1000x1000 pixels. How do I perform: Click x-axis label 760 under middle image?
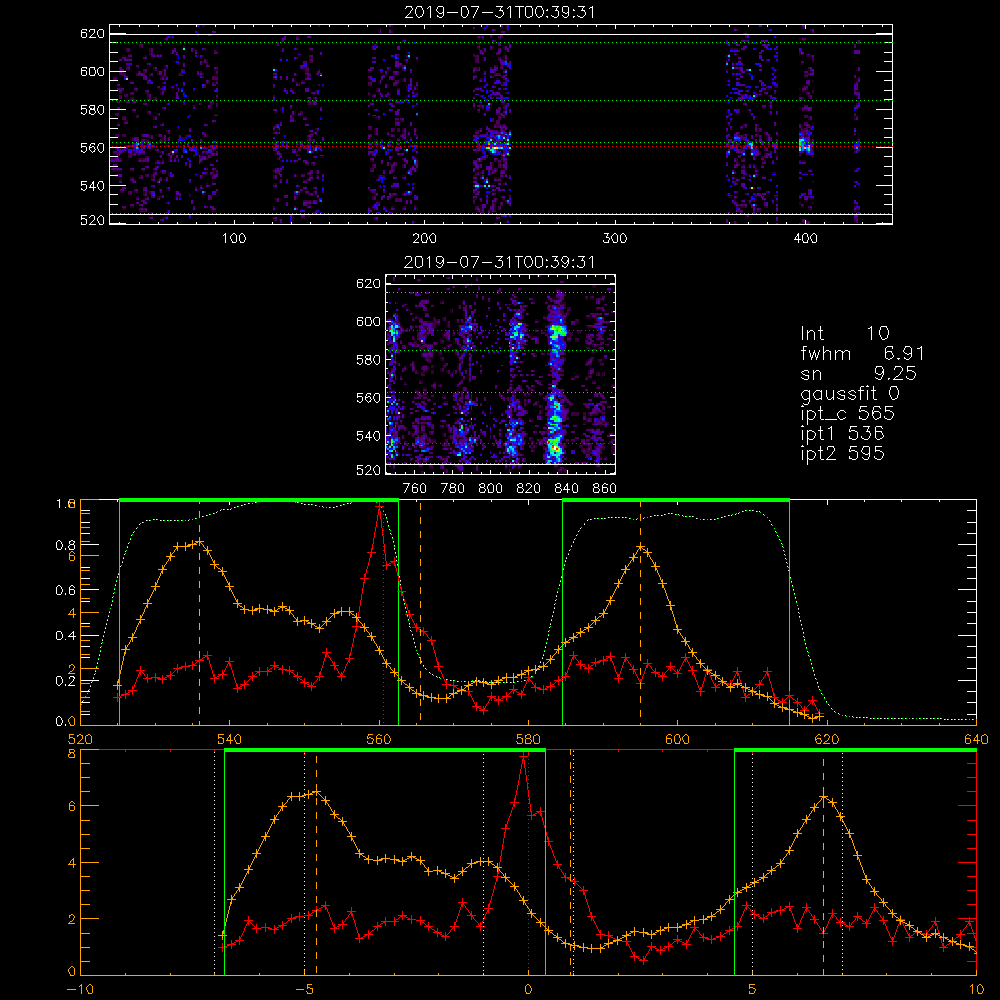(415, 489)
